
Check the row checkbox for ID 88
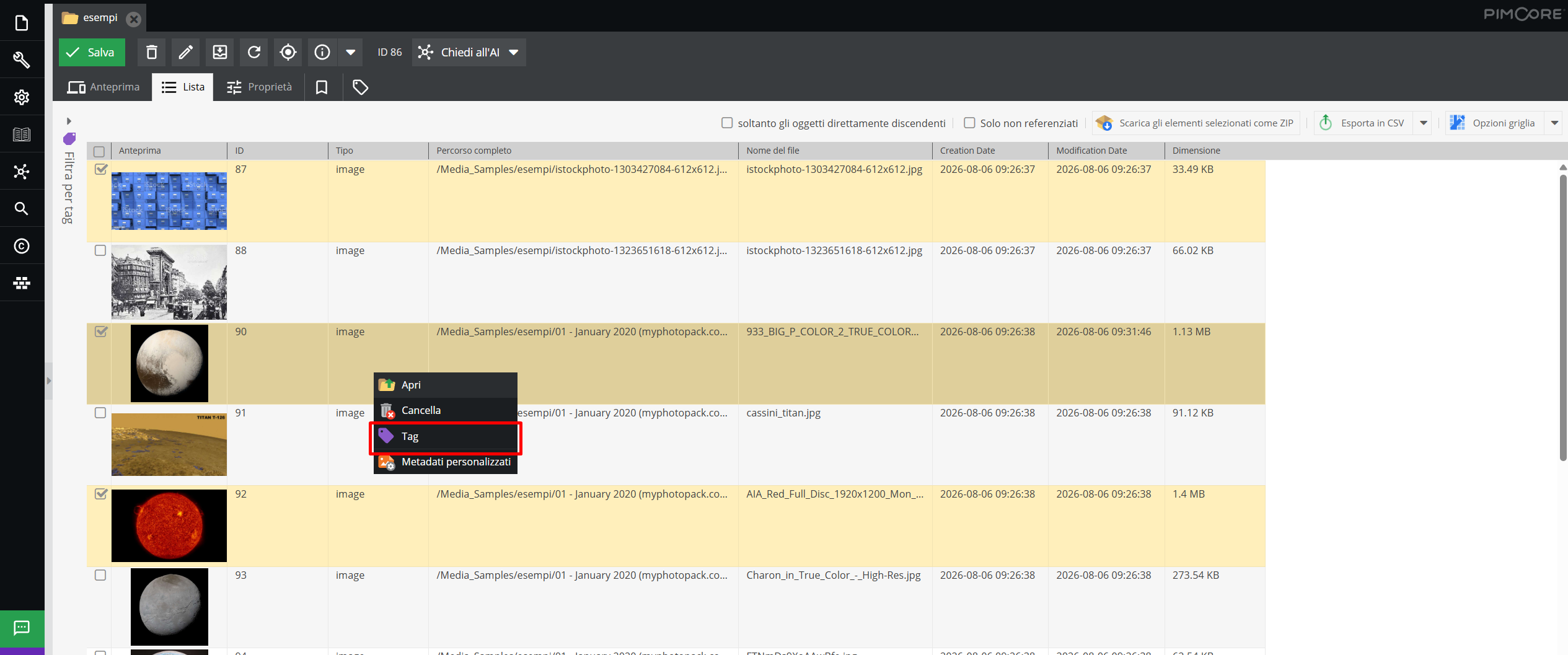[x=100, y=250]
